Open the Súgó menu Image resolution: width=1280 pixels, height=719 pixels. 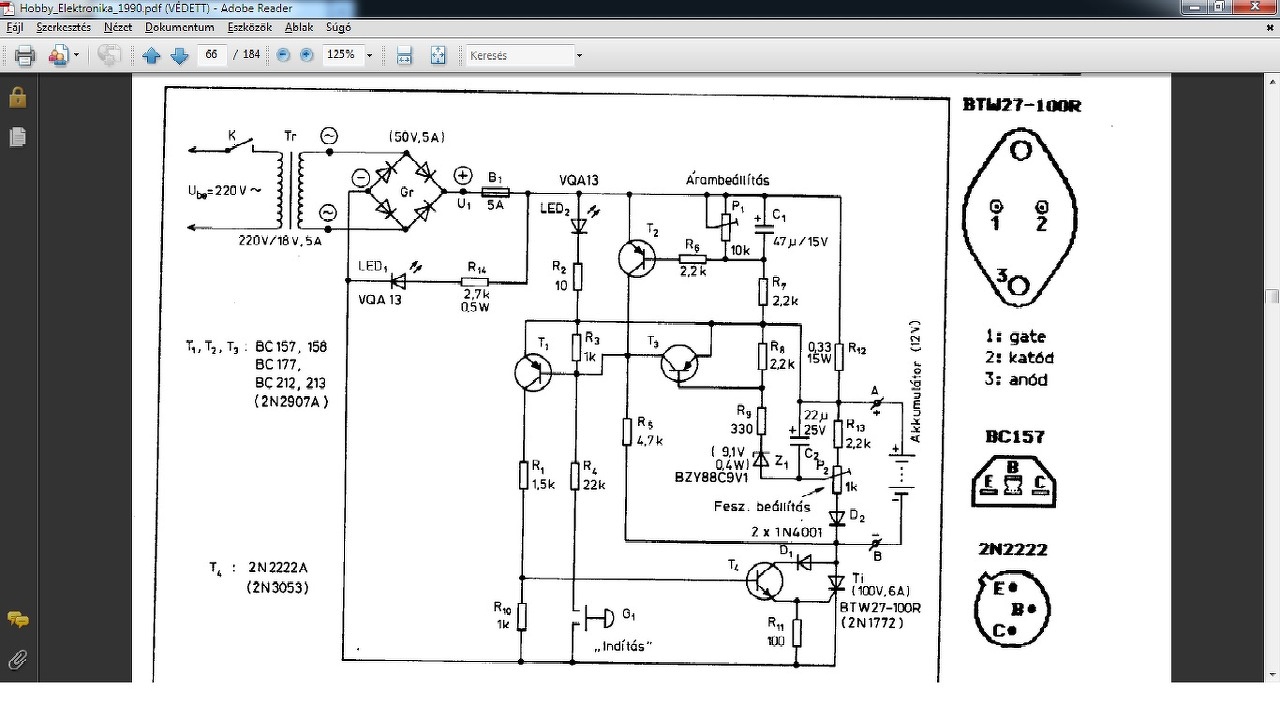click(x=338, y=27)
